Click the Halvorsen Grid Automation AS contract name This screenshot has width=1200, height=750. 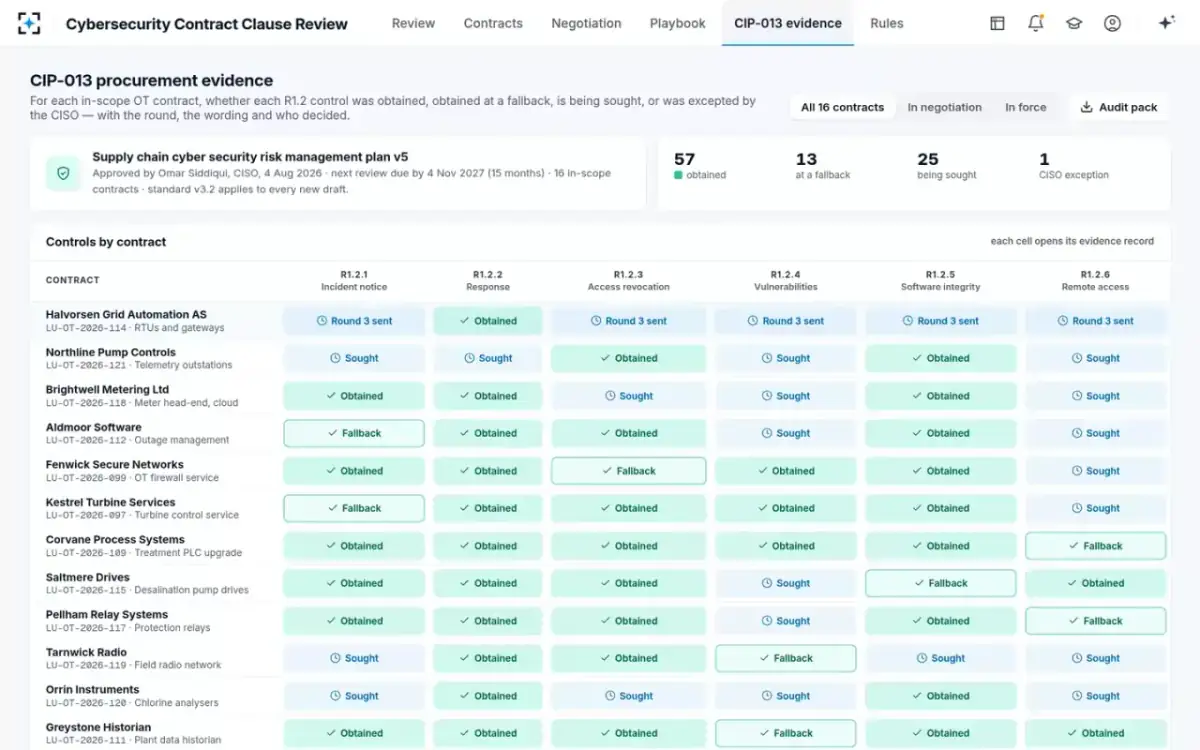(x=126, y=315)
